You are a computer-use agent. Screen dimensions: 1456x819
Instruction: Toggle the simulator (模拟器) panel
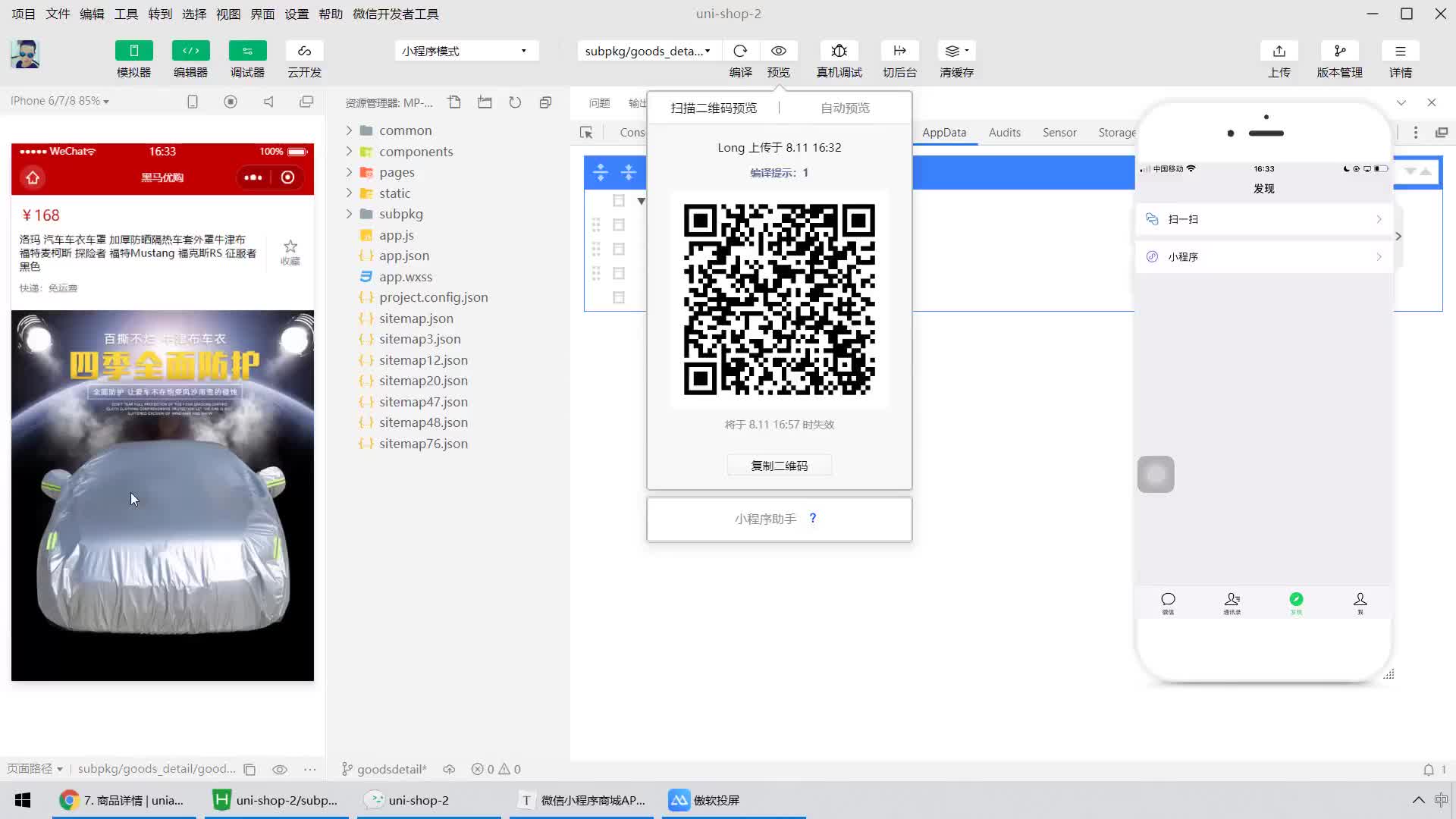(133, 51)
